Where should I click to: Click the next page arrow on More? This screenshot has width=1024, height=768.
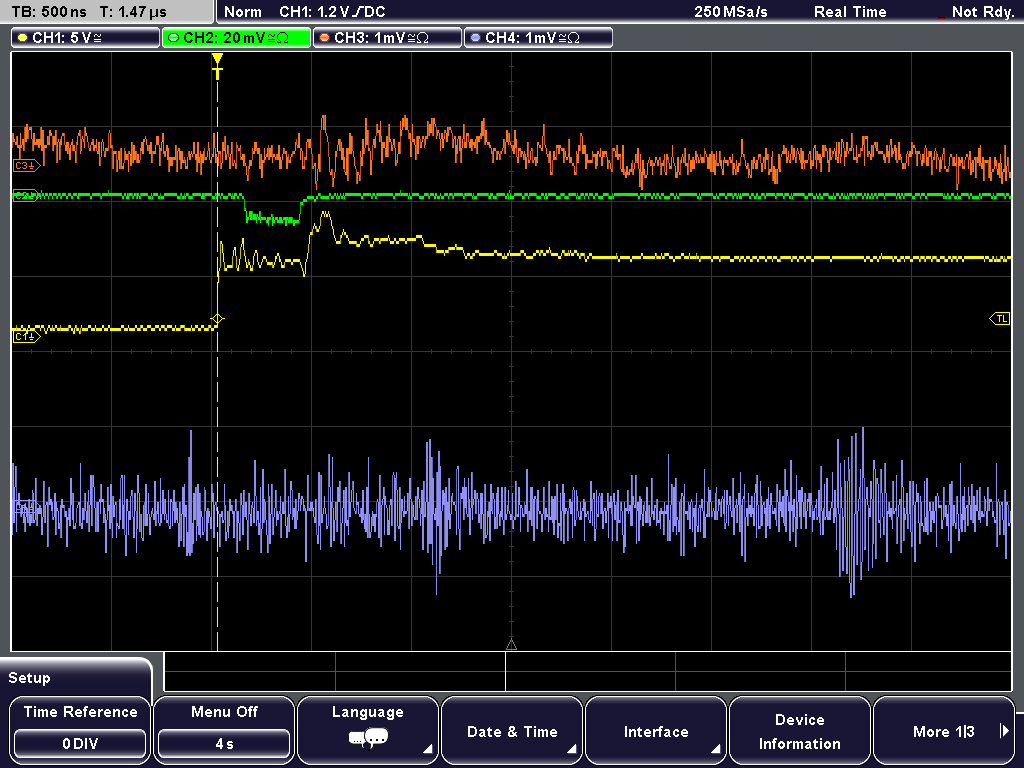tap(1004, 731)
